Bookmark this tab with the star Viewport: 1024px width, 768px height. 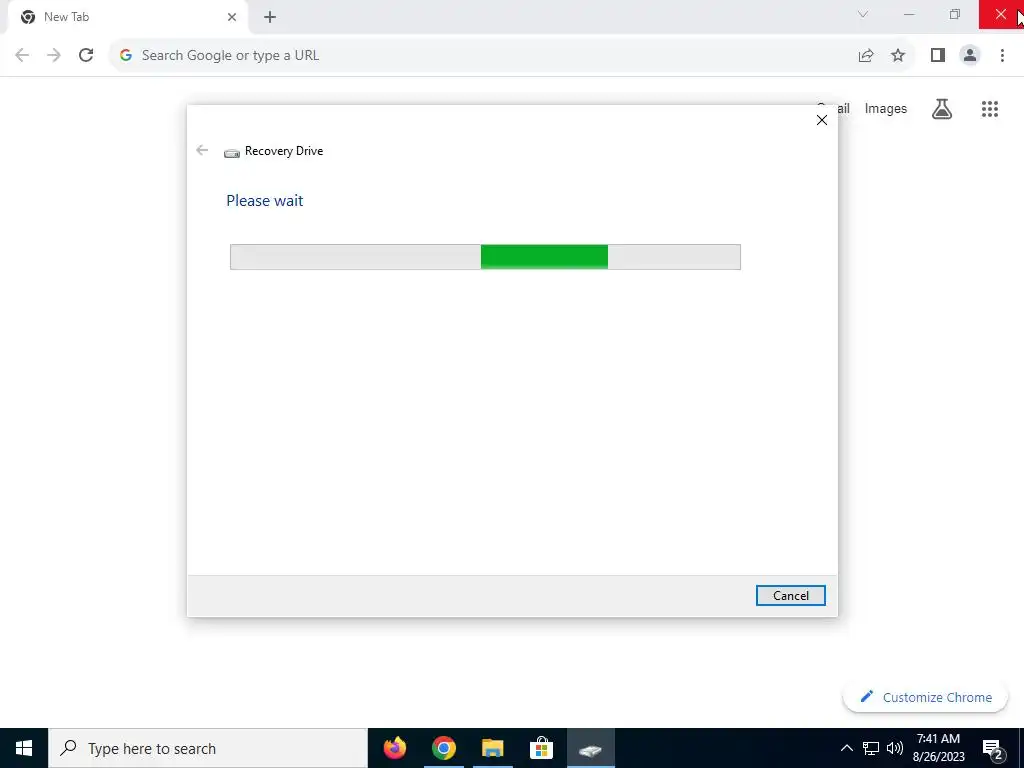click(x=898, y=56)
